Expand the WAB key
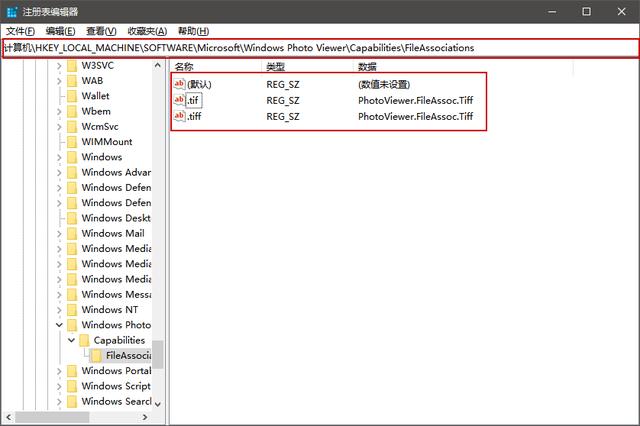The height and width of the screenshot is (426, 640). (59, 81)
